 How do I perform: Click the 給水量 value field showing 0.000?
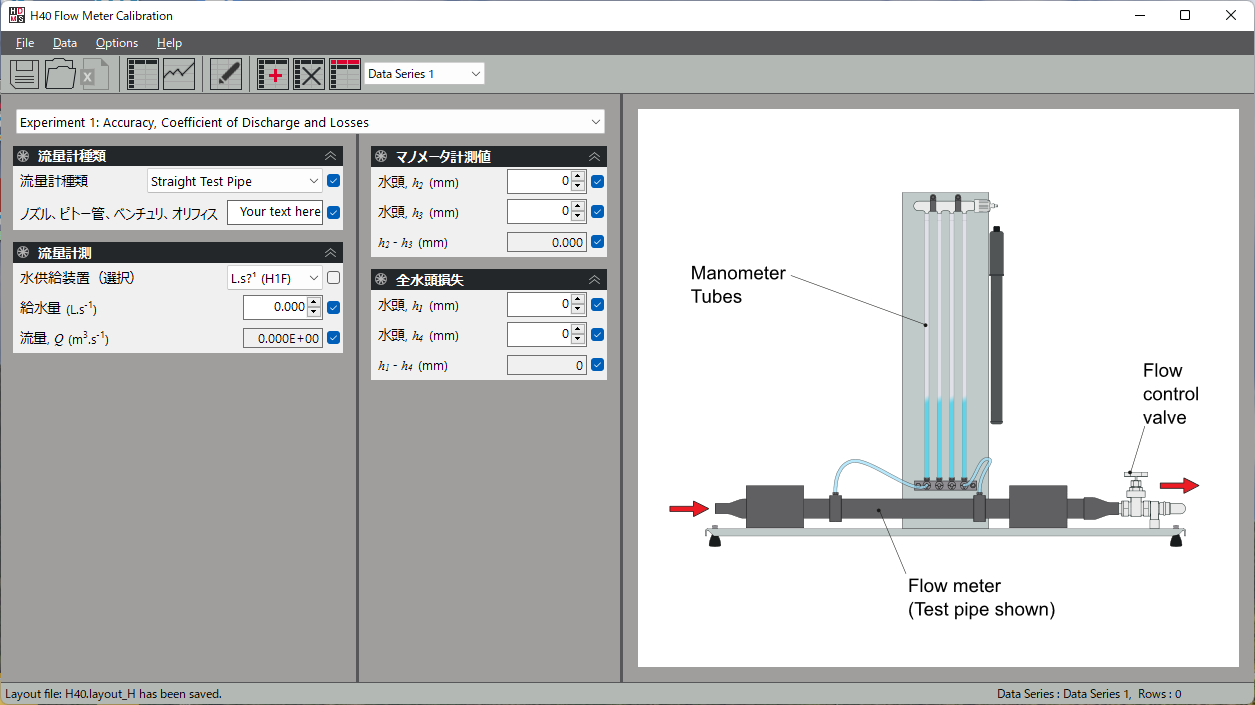pos(275,308)
